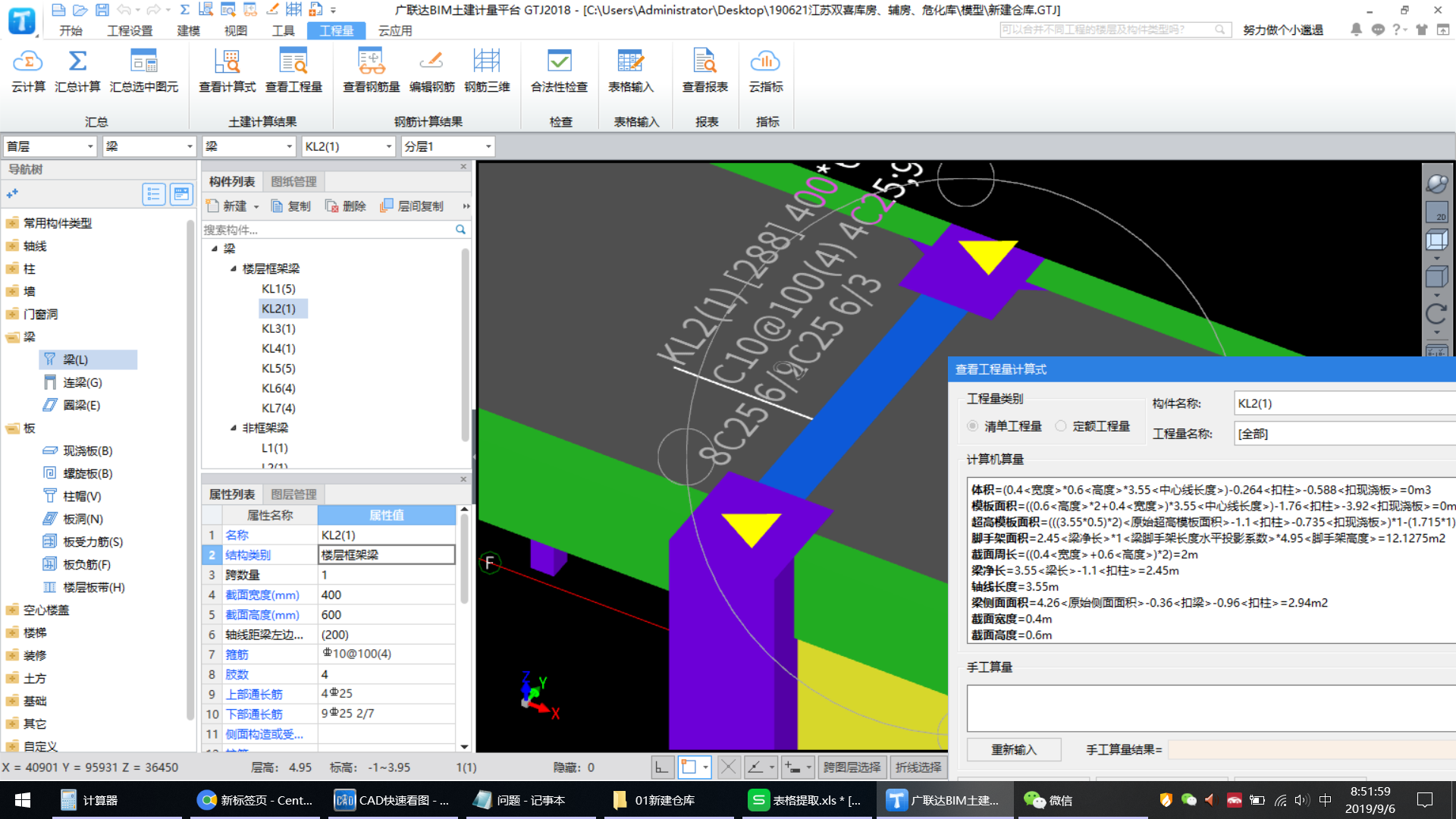Click the search magnifier in 搜索构件 box
This screenshot has width=1456, height=819.
[460, 229]
